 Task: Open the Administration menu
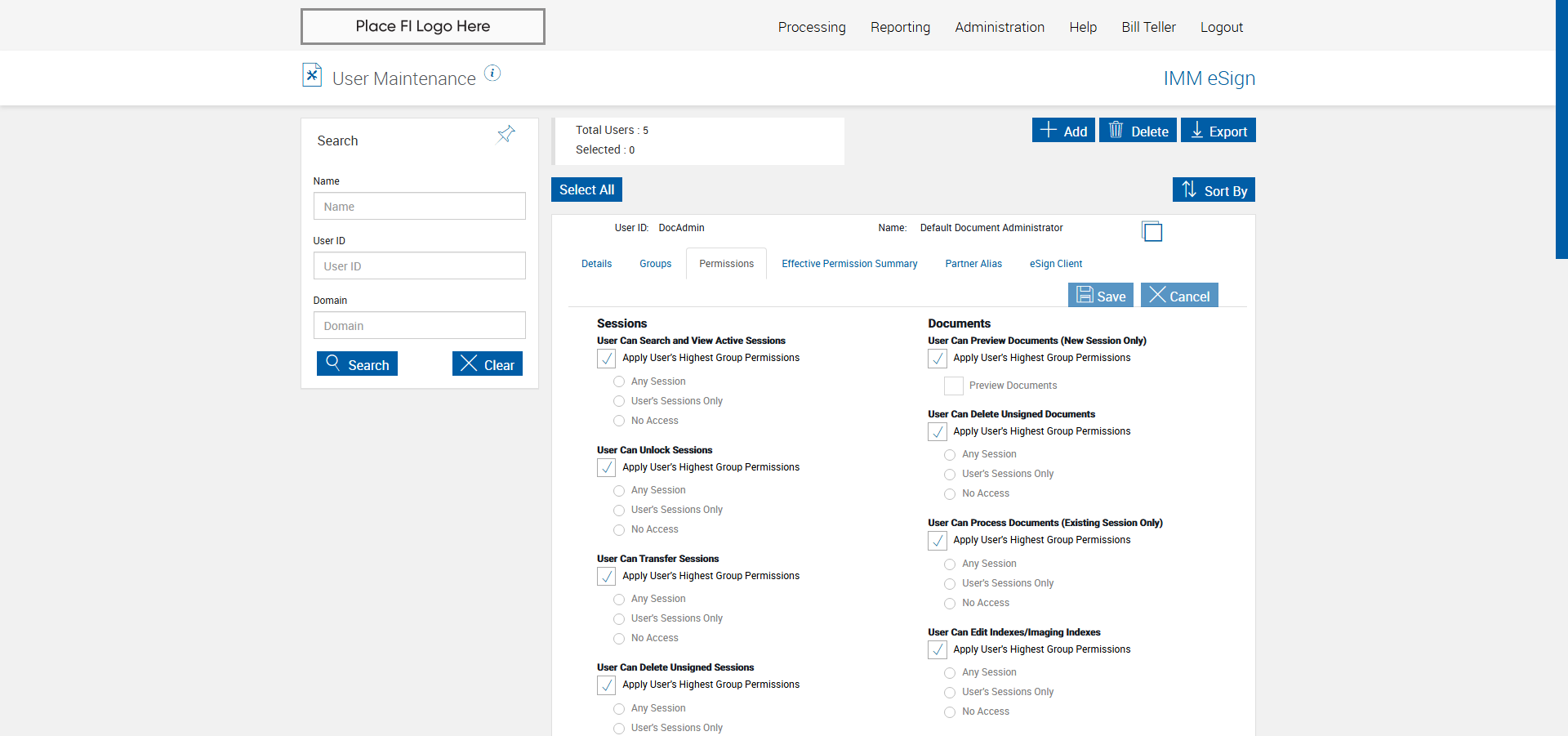tap(1000, 27)
